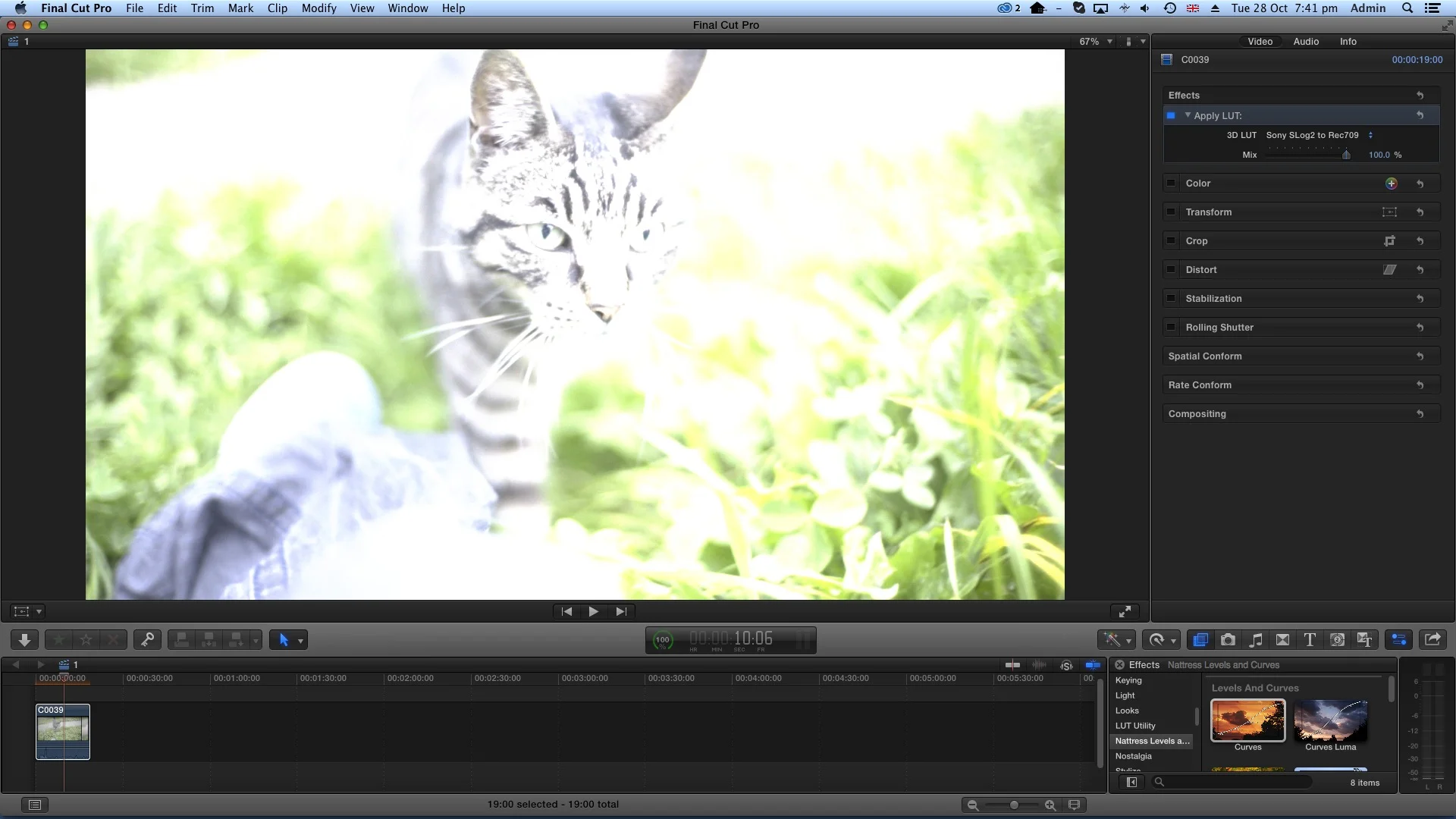The width and height of the screenshot is (1456, 819).
Task: Reset Stabilization with its arrow button
Action: click(1420, 299)
